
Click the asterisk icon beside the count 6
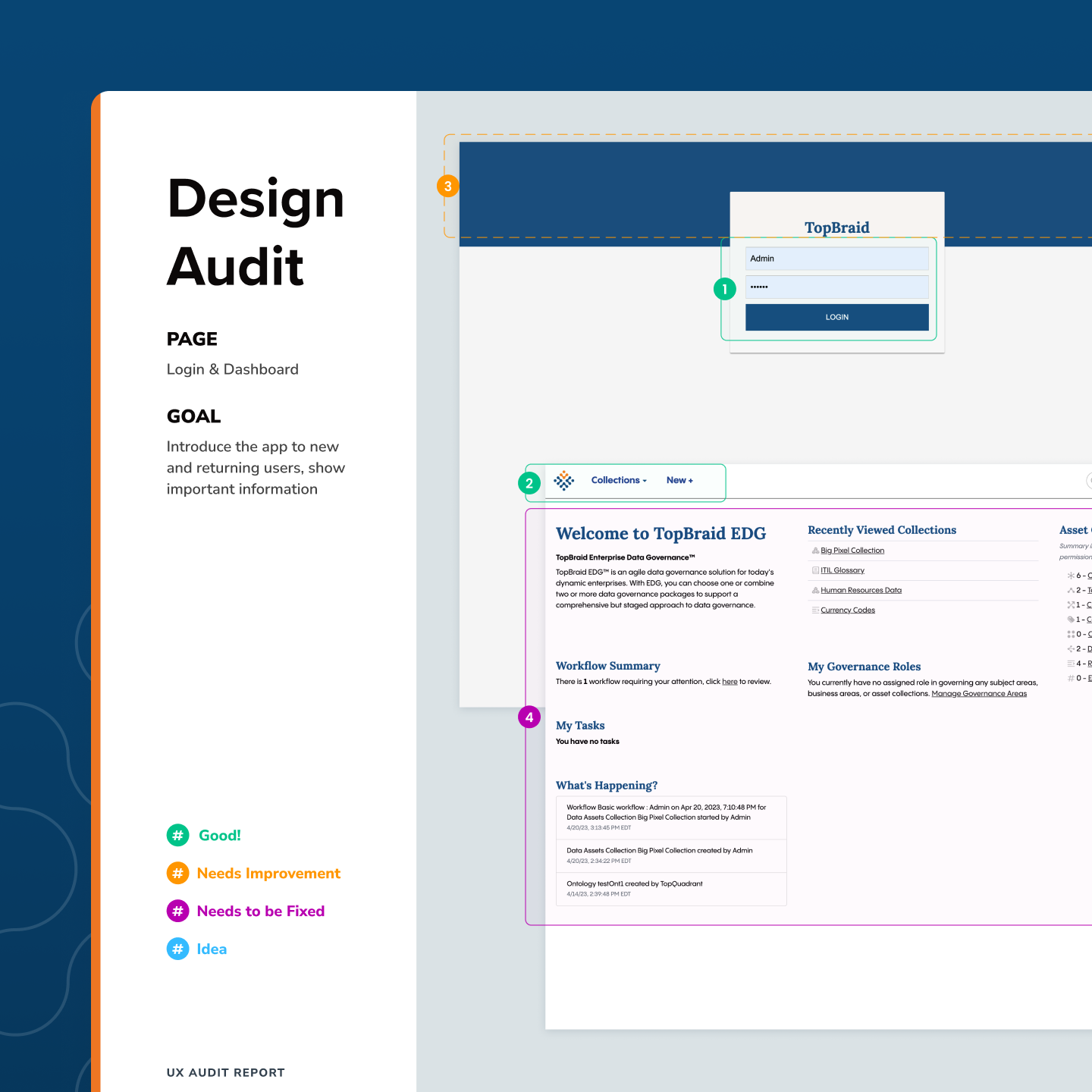[x=1071, y=576]
